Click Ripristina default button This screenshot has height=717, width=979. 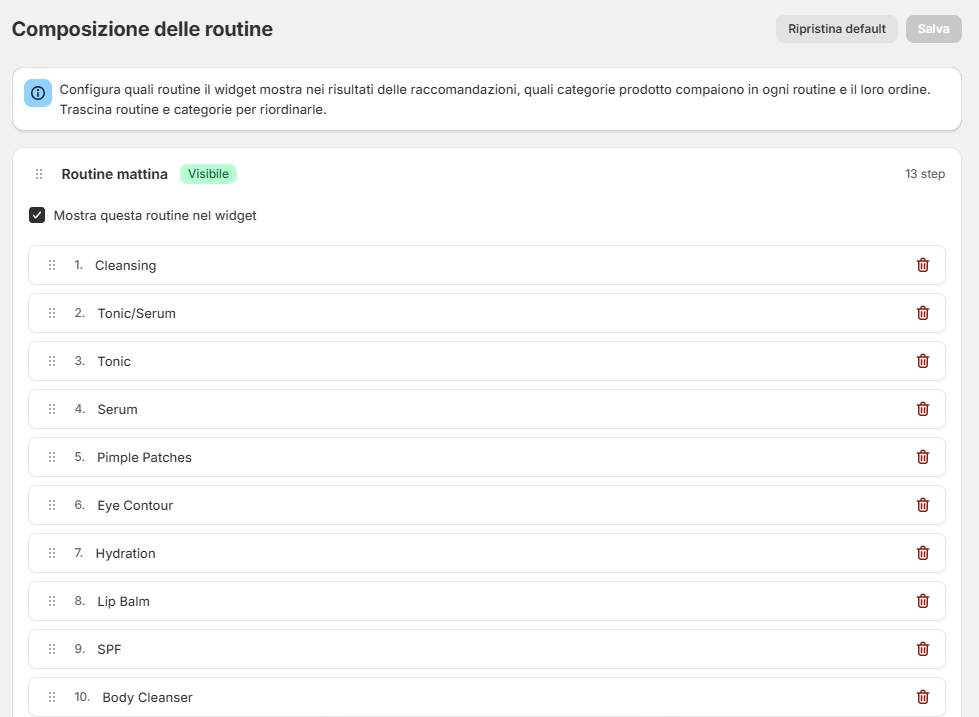pyautogui.click(x=837, y=29)
